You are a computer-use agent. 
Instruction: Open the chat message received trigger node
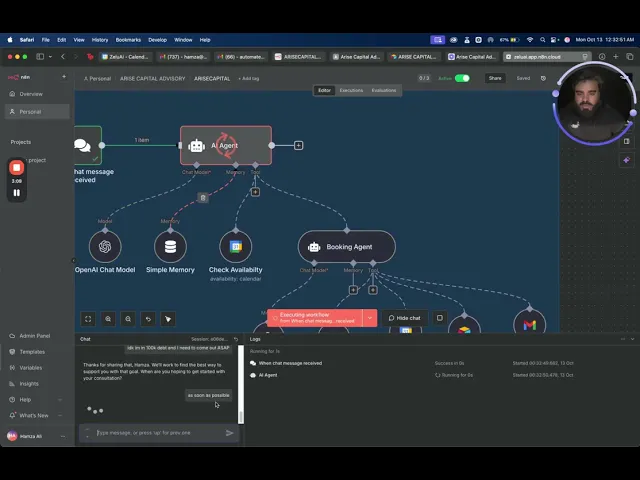click(x=88, y=145)
